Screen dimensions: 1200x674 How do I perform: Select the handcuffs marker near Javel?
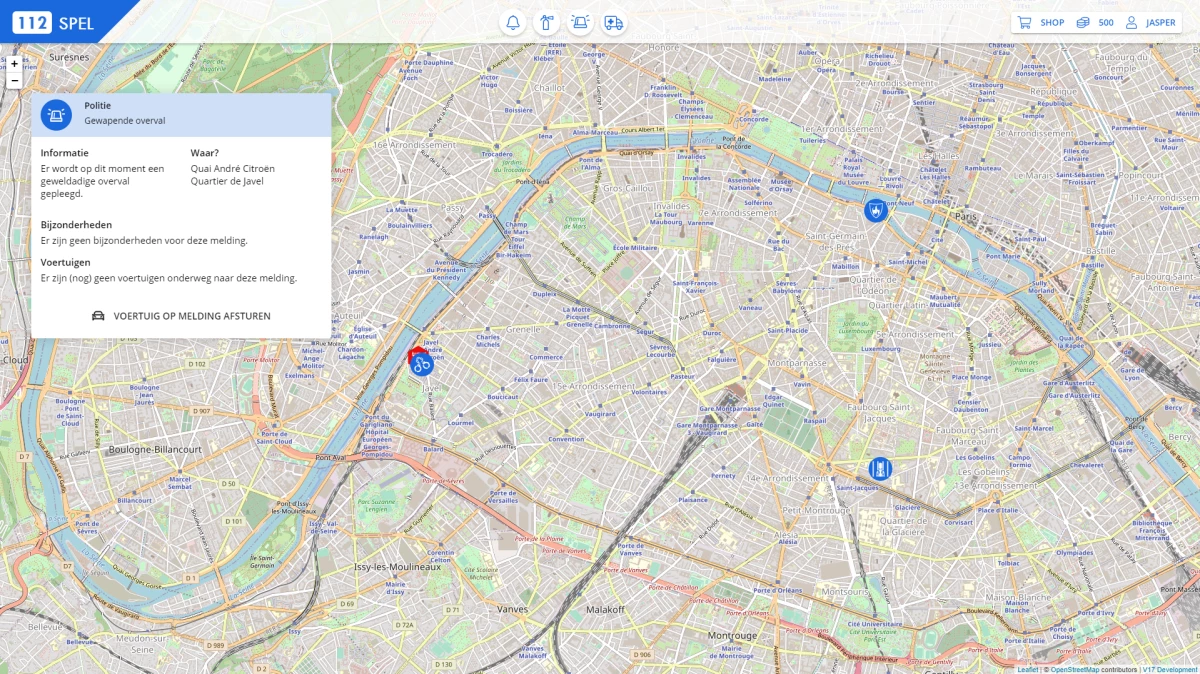pyautogui.click(x=421, y=363)
